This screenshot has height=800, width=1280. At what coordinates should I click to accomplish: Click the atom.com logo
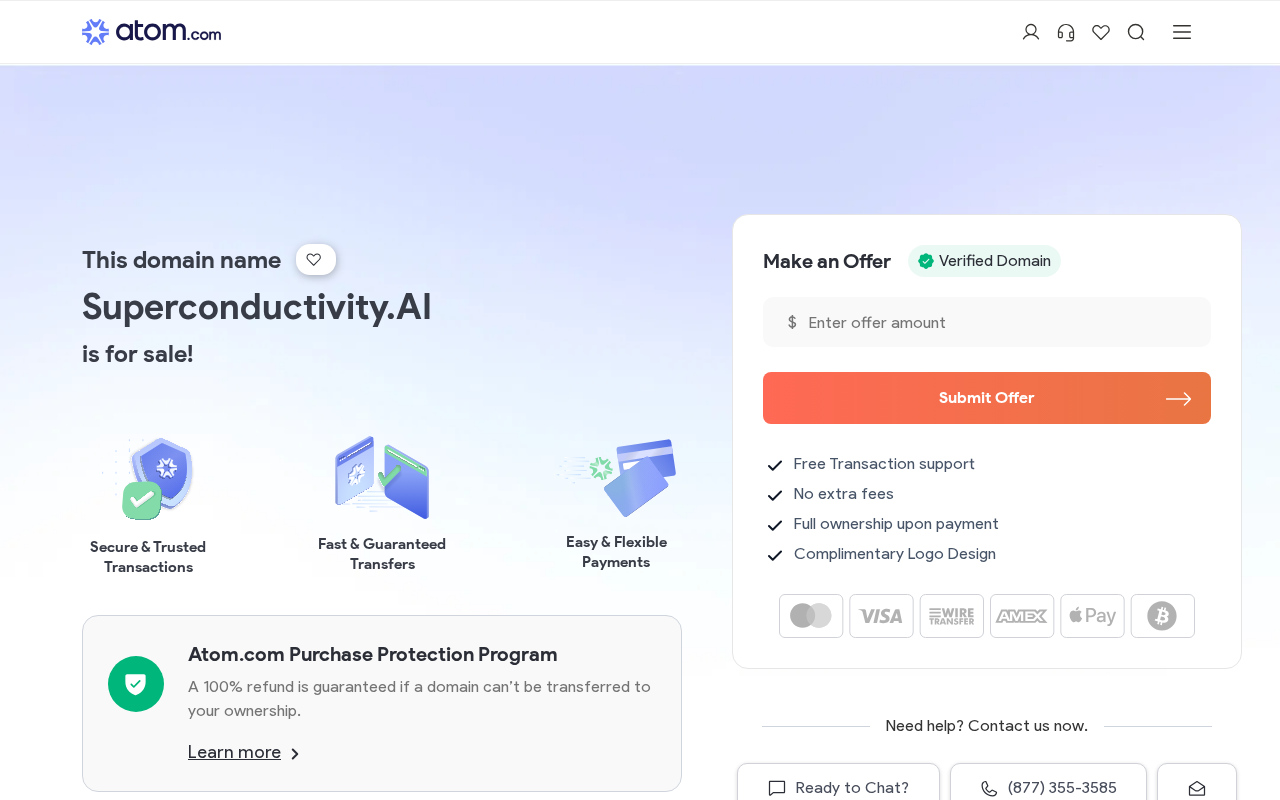click(151, 32)
